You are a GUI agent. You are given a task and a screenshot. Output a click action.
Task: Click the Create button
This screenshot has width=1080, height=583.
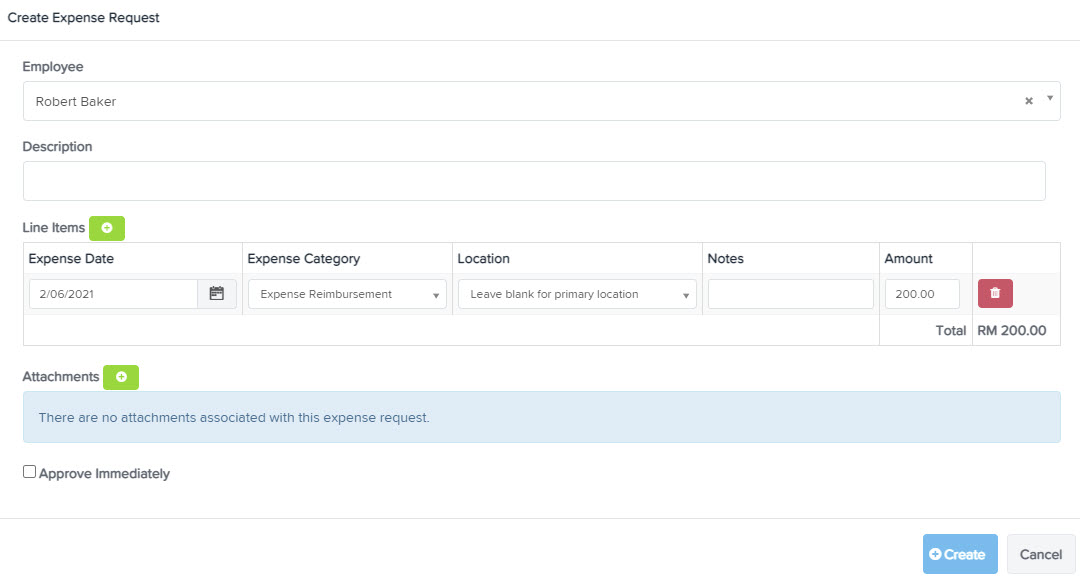(x=960, y=554)
